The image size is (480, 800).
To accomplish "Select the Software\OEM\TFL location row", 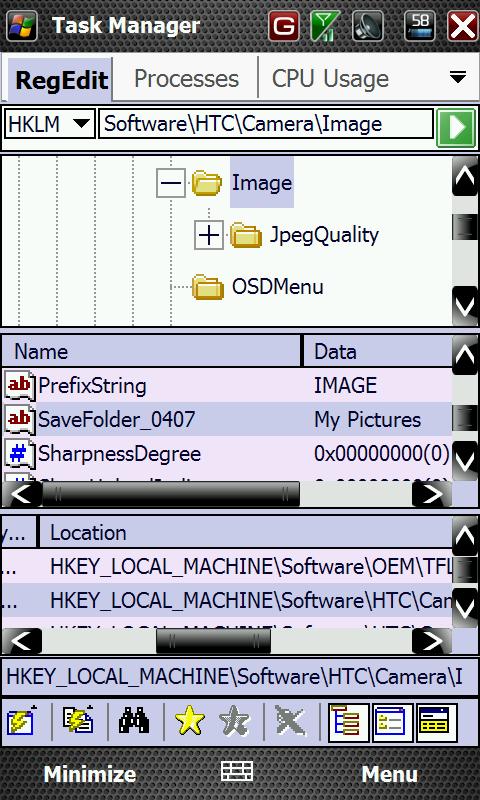I will [x=227, y=567].
